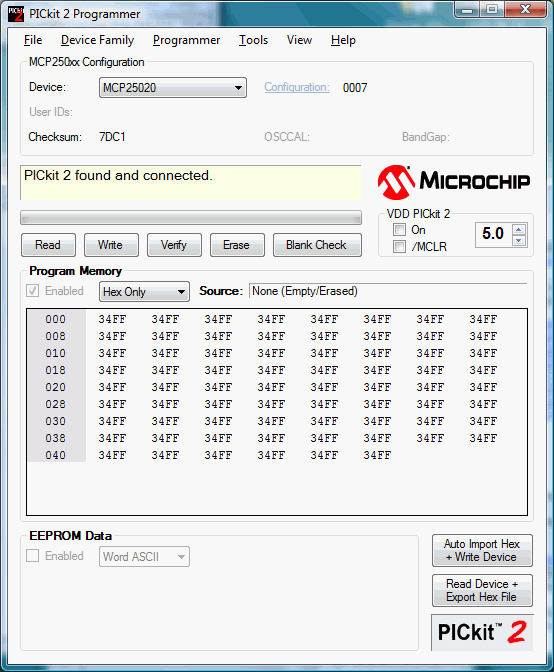
Task: Toggle the EEPROM Data Enabled checkbox
Action: click(x=33, y=555)
